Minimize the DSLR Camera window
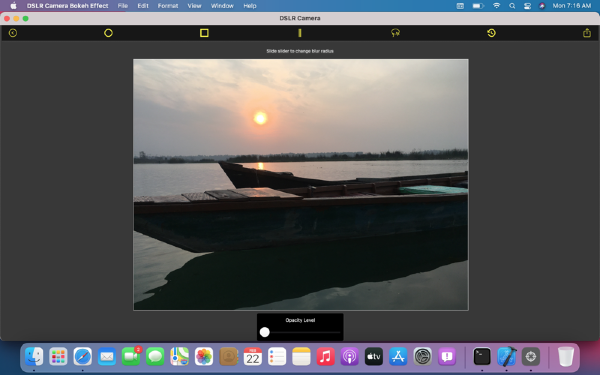The height and width of the screenshot is (375, 600). tap(16, 18)
